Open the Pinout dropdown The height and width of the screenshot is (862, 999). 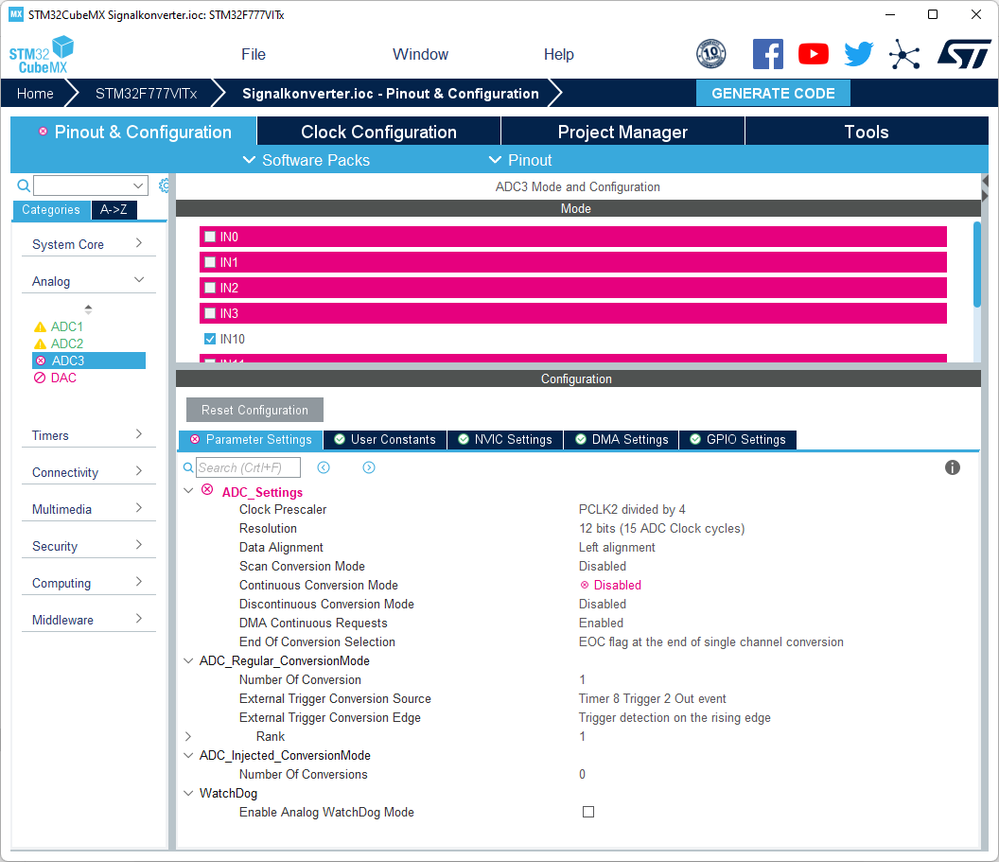521,160
